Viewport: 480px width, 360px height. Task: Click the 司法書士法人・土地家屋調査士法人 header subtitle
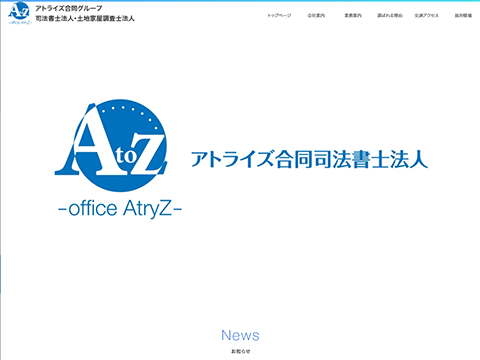tap(85, 19)
